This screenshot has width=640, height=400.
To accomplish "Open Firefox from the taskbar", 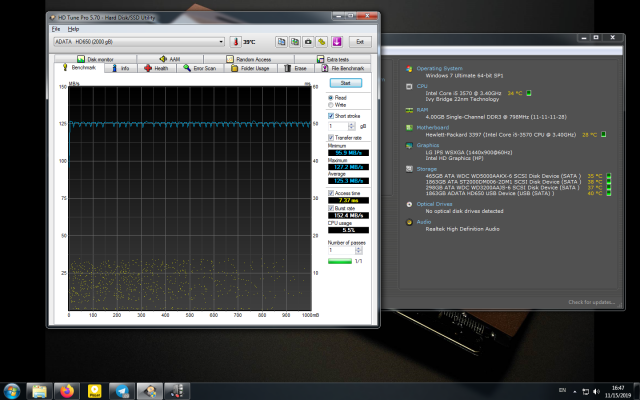I will tap(67, 391).
